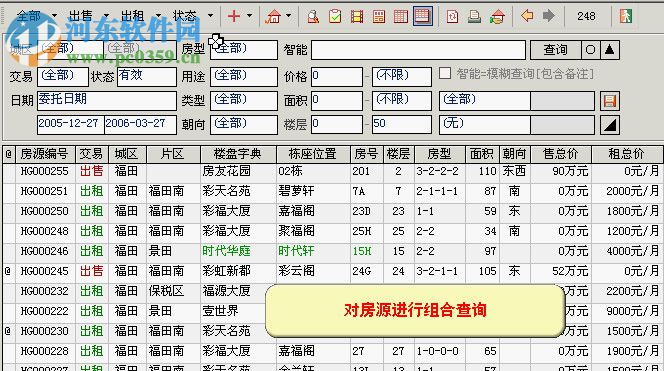This screenshot has height=371, width=664.
Task: Open the dropdown arrow next to the plus icon
Action: click(x=249, y=16)
